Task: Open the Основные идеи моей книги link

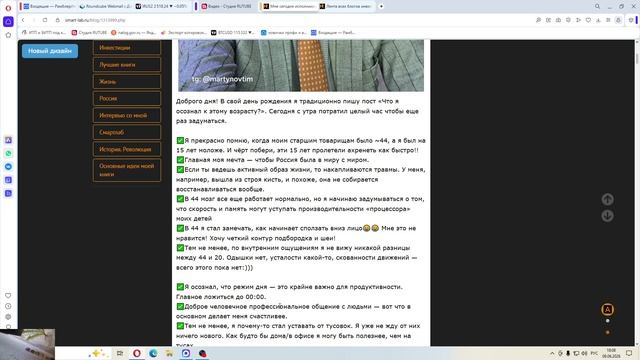Action: point(127,170)
